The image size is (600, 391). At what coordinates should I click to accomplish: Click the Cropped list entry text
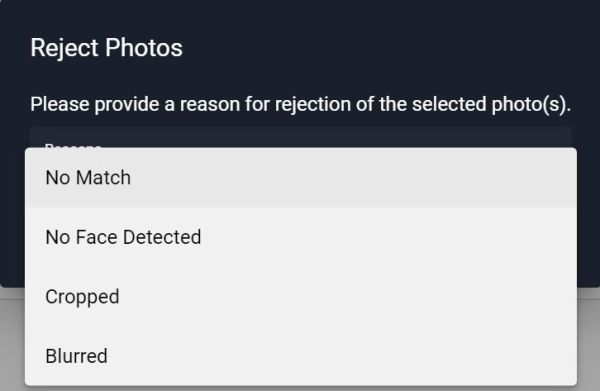tap(82, 297)
